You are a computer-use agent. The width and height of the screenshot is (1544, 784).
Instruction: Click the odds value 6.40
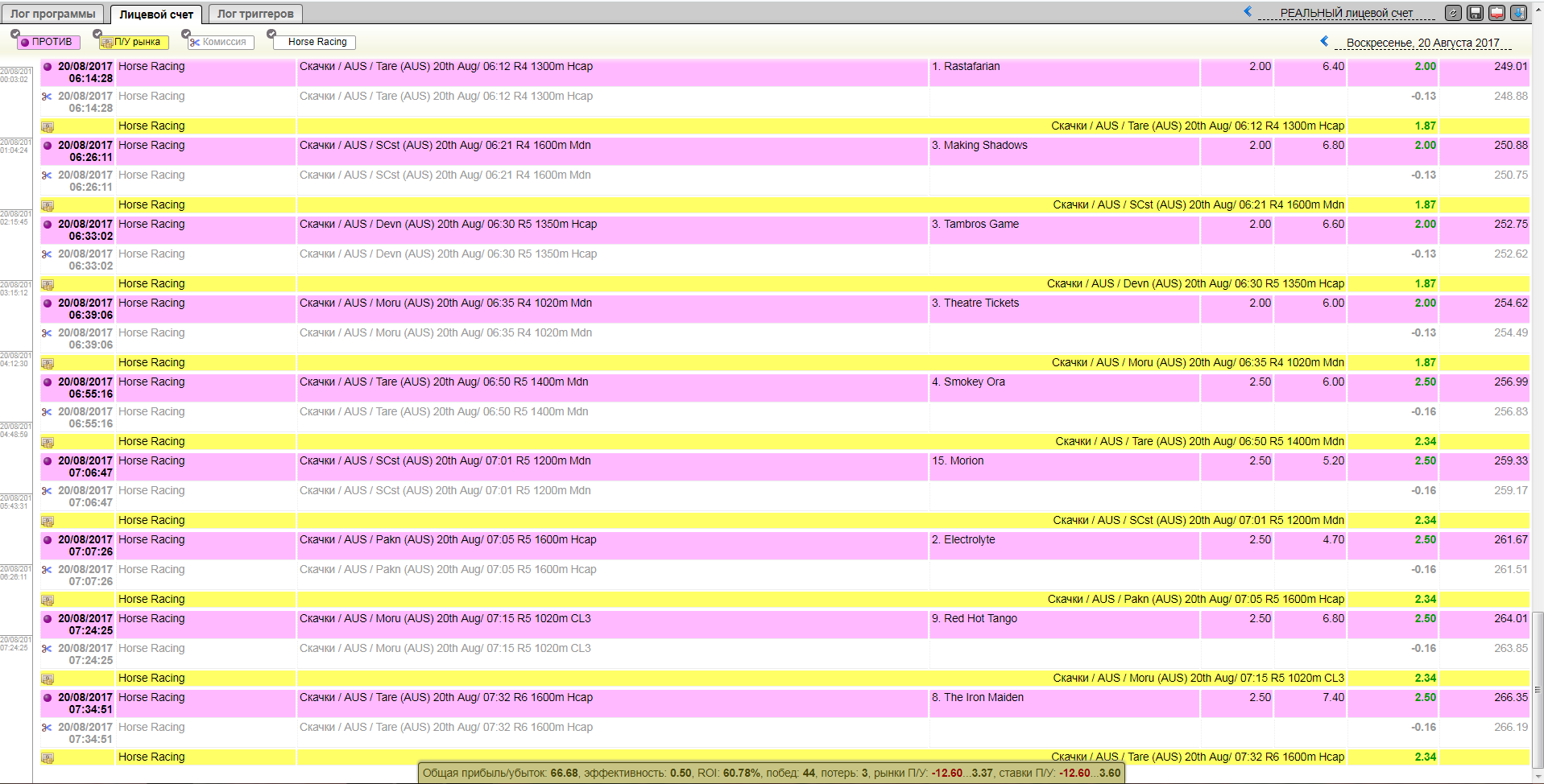coord(1333,67)
